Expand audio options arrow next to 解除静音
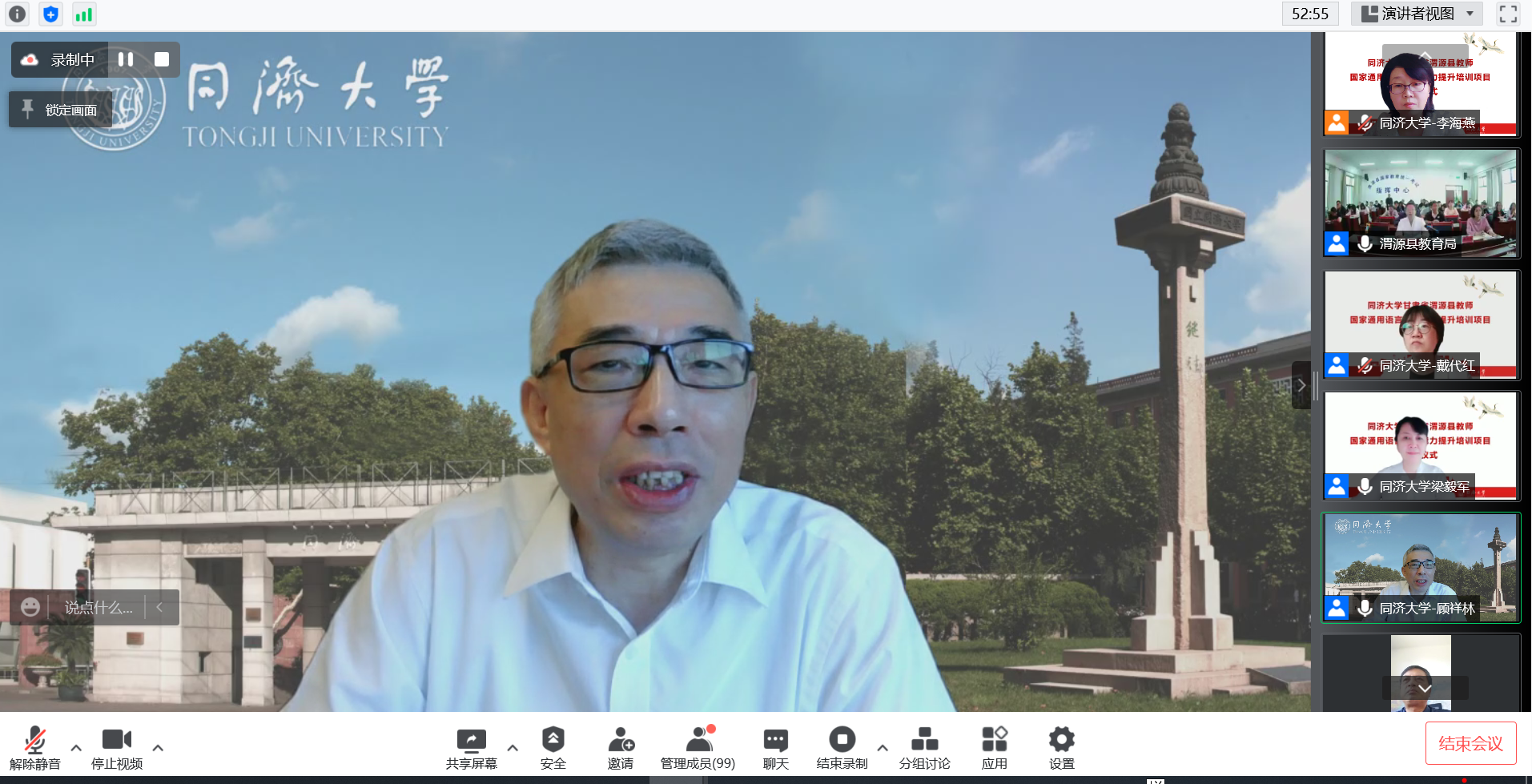 tap(76, 748)
